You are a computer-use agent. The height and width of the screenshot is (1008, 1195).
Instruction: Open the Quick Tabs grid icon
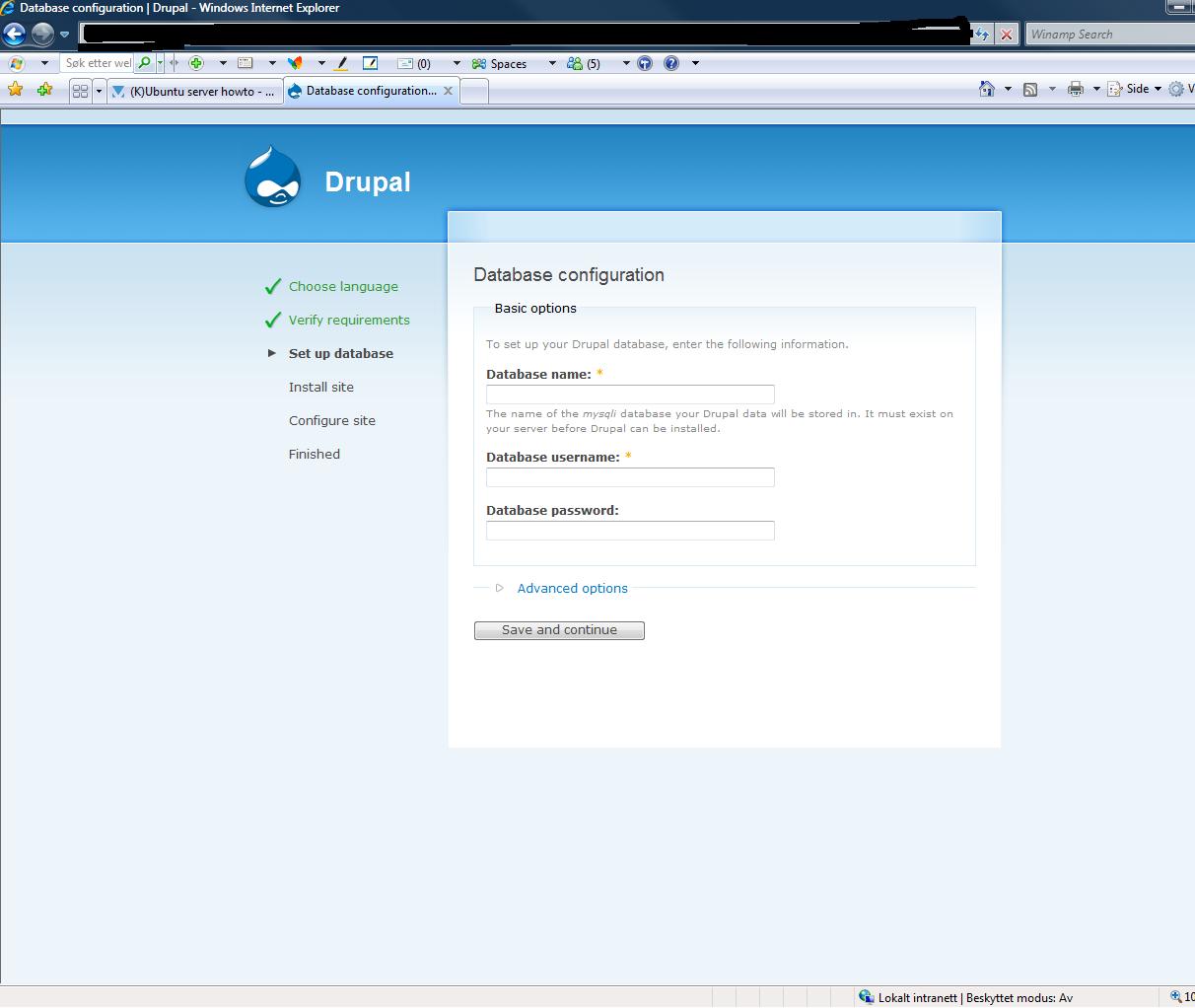click(81, 91)
